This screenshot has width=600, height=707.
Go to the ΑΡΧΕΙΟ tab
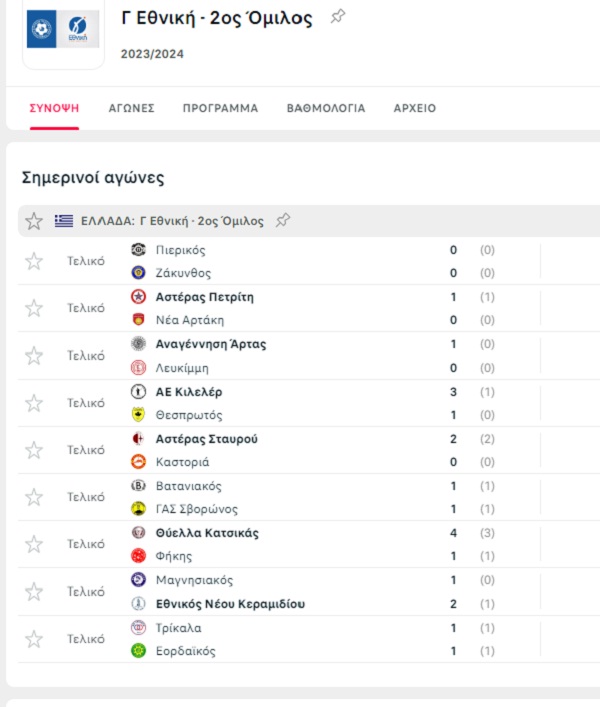click(x=415, y=108)
